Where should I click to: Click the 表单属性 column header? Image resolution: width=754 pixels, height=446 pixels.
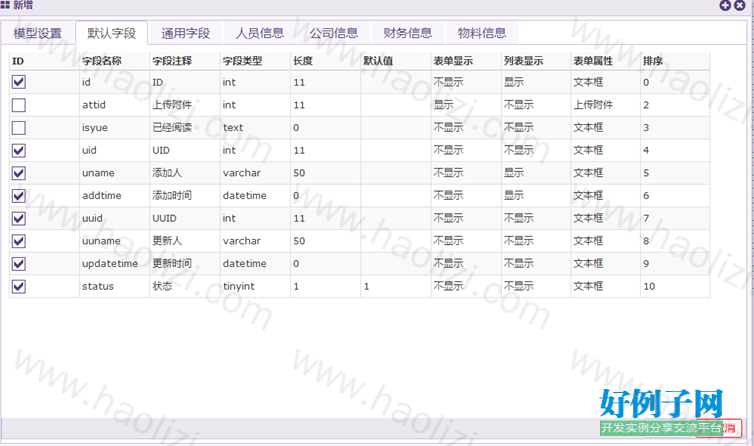(605, 61)
